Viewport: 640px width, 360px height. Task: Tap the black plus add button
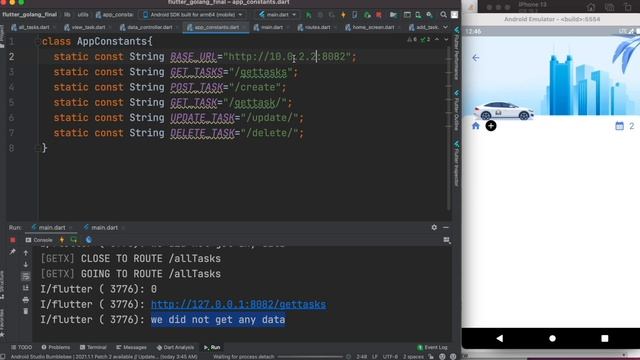tap(491, 126)
